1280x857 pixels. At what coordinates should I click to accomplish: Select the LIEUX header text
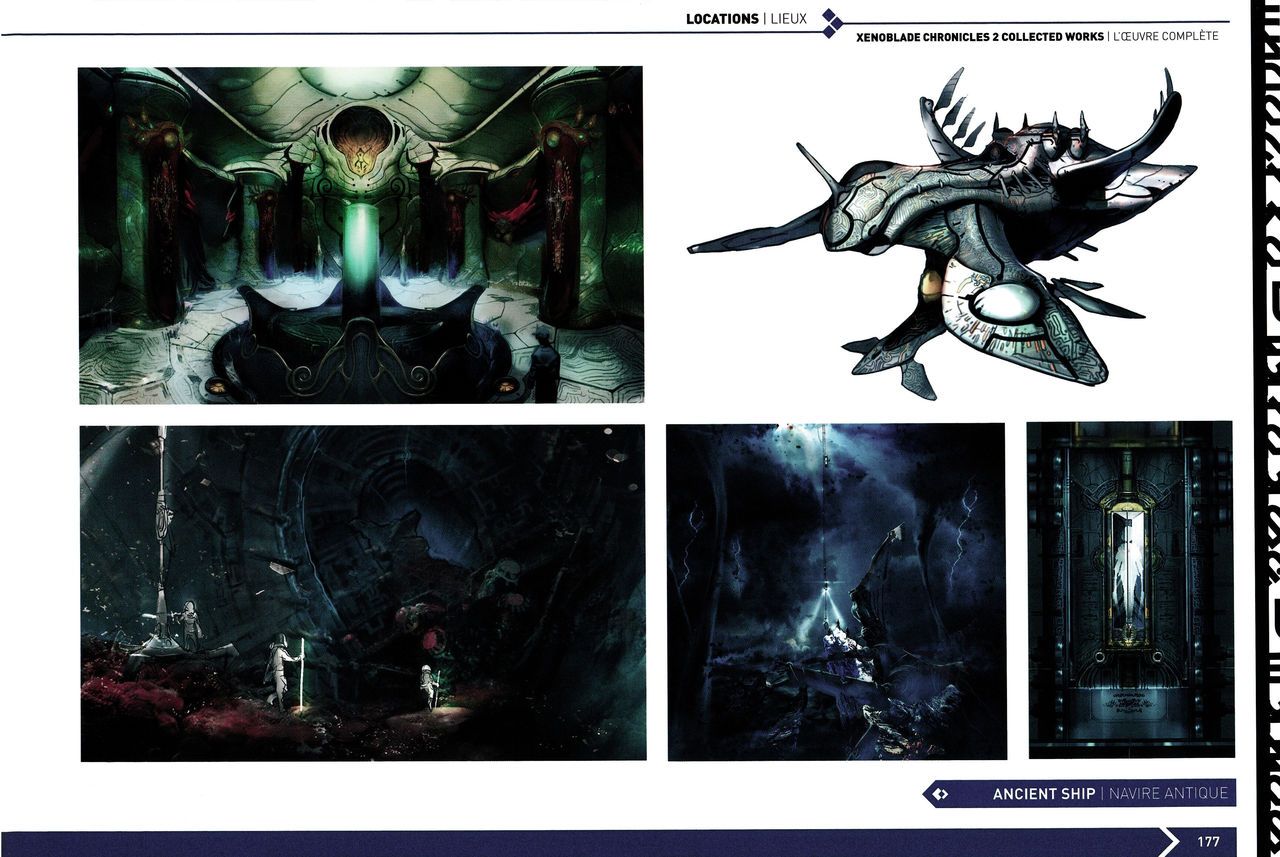[788, 19]
